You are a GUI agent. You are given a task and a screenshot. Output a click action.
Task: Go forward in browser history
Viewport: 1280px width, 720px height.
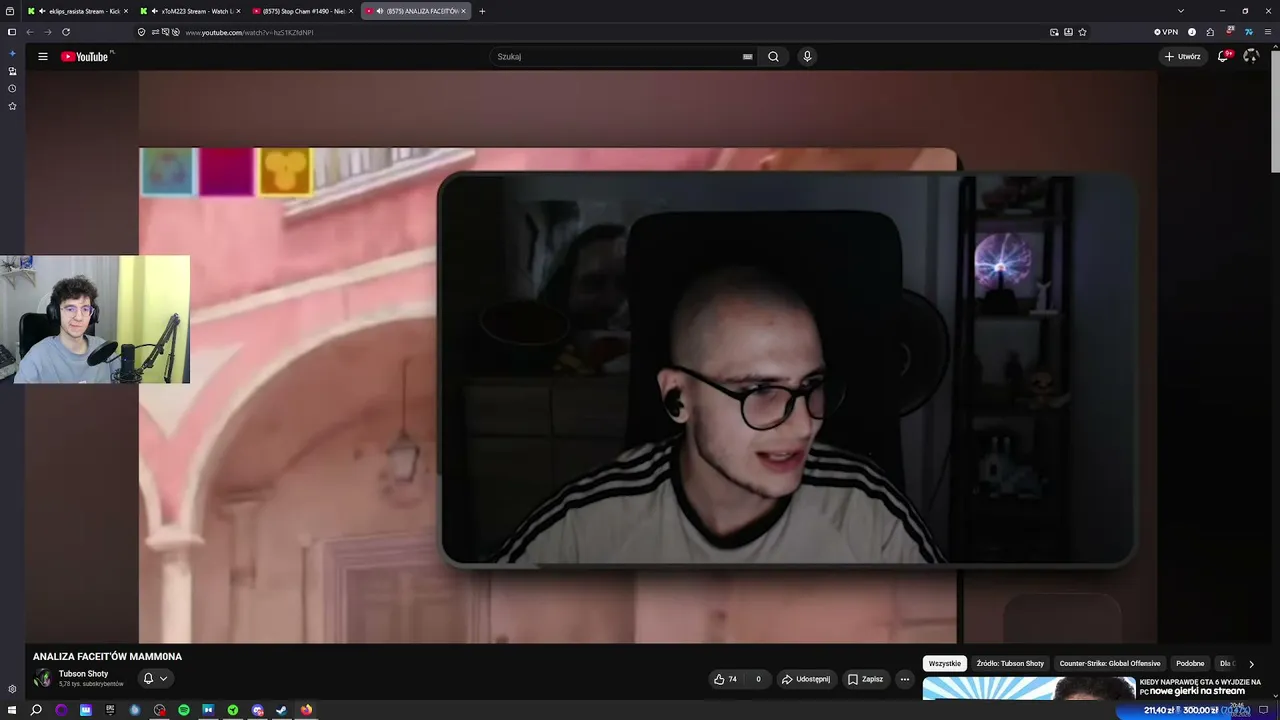tap(47, 32)
